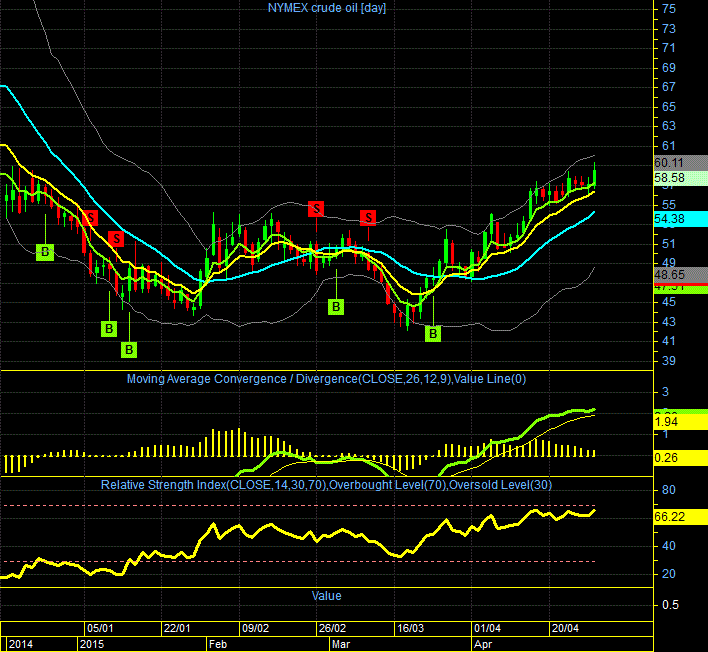This screenshot has height=652, width=708.
Task: Click the 51 price axis label
Action: [x=669, y=244]
